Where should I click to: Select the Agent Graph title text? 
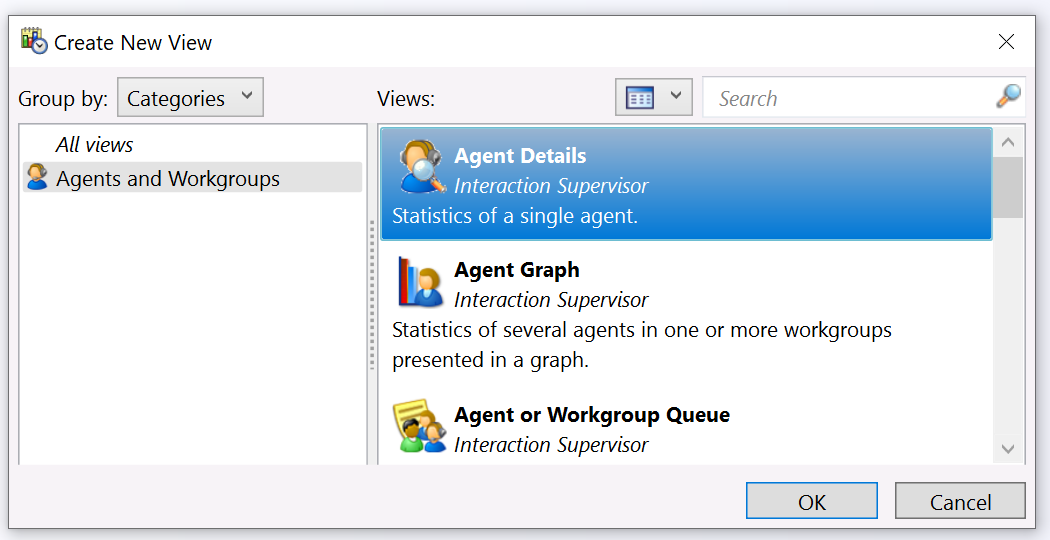pos(517,270)
